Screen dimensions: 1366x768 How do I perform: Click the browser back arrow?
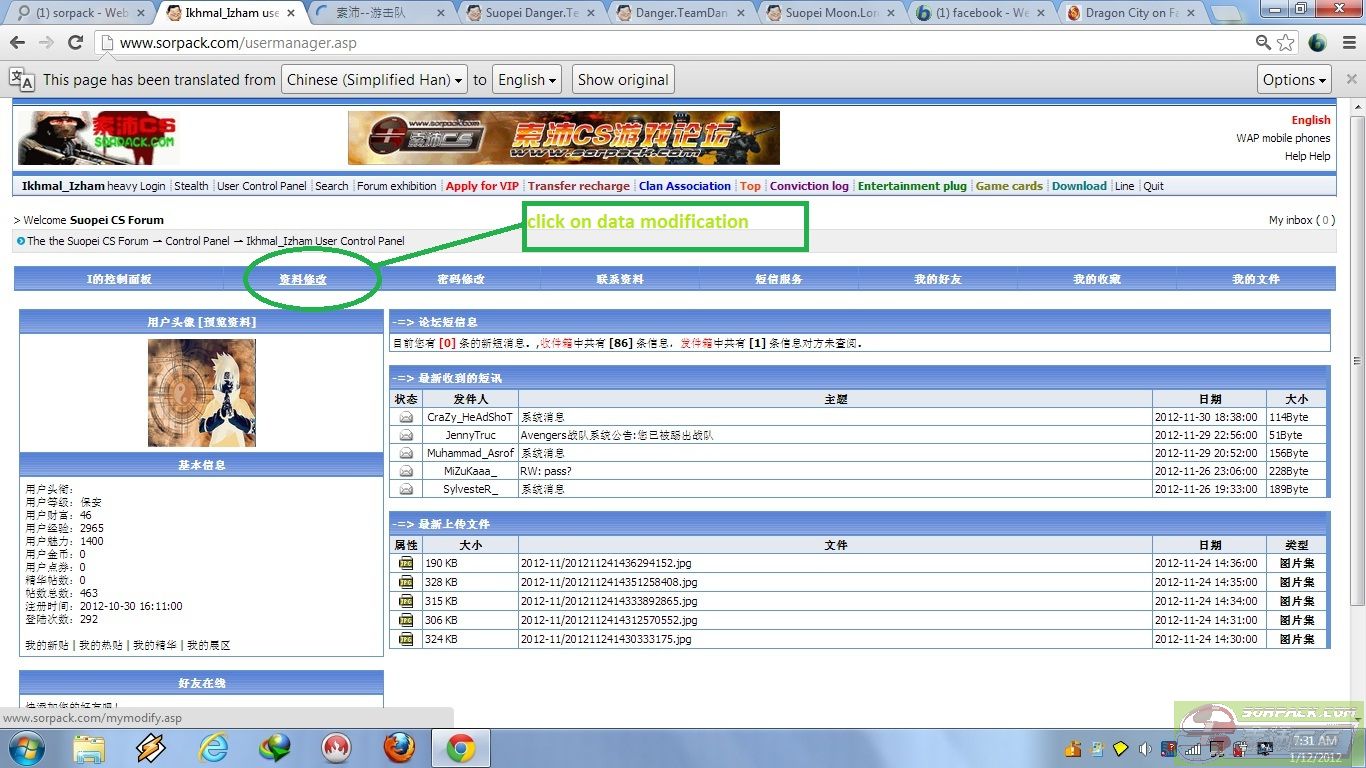click(x=18, y=43)
